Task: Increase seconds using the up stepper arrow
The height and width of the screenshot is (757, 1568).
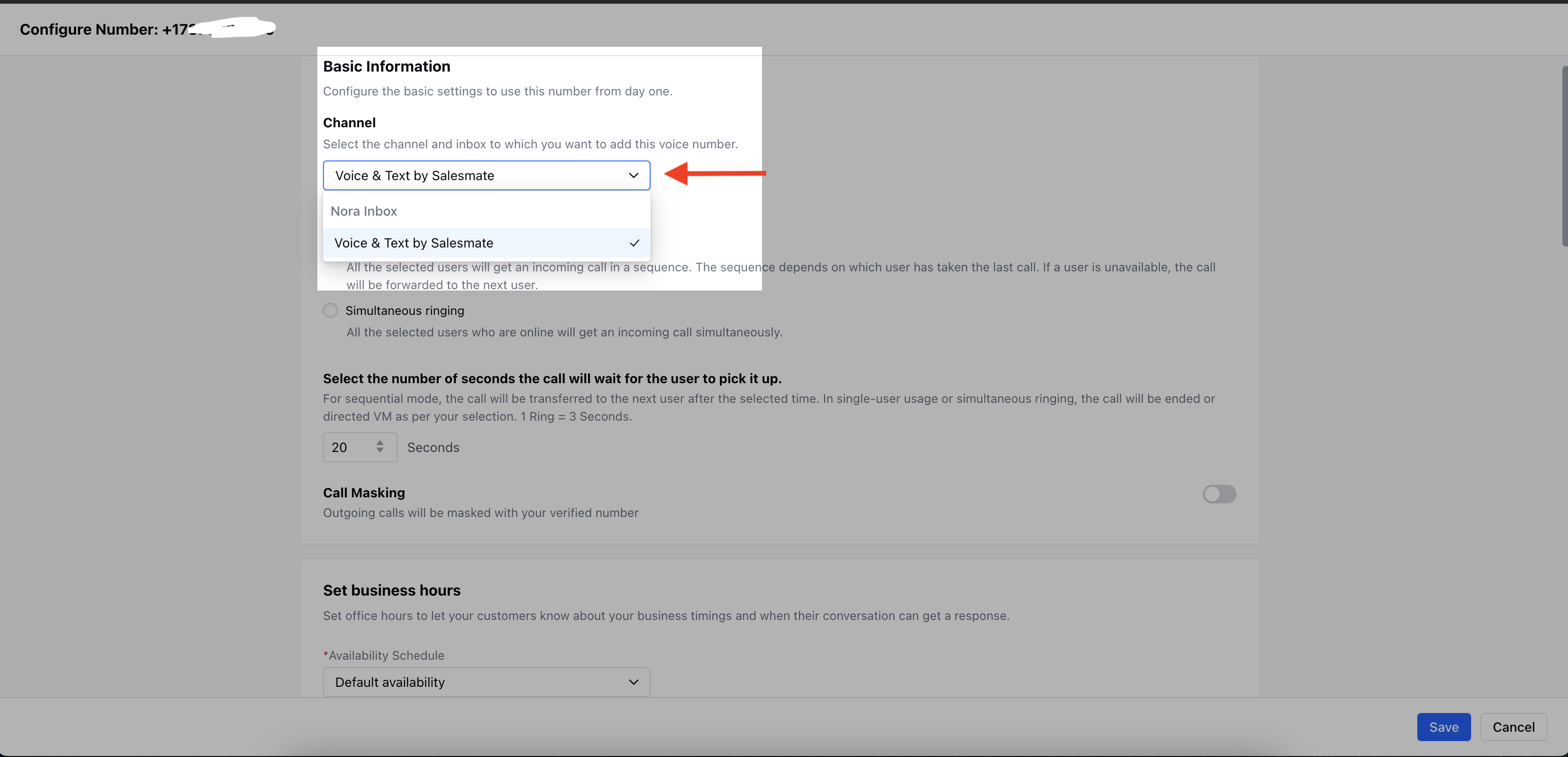Action: pyautogui.click(x=380, y=443)
